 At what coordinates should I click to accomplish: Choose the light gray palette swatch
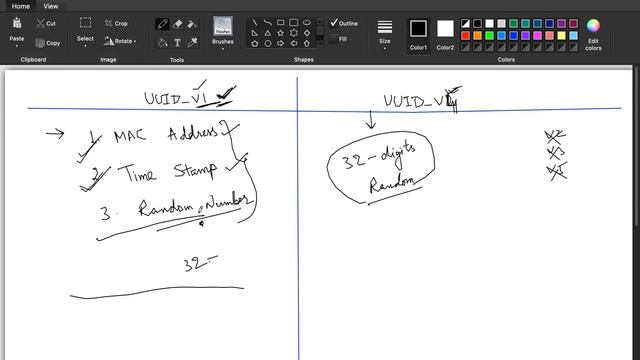502,23
